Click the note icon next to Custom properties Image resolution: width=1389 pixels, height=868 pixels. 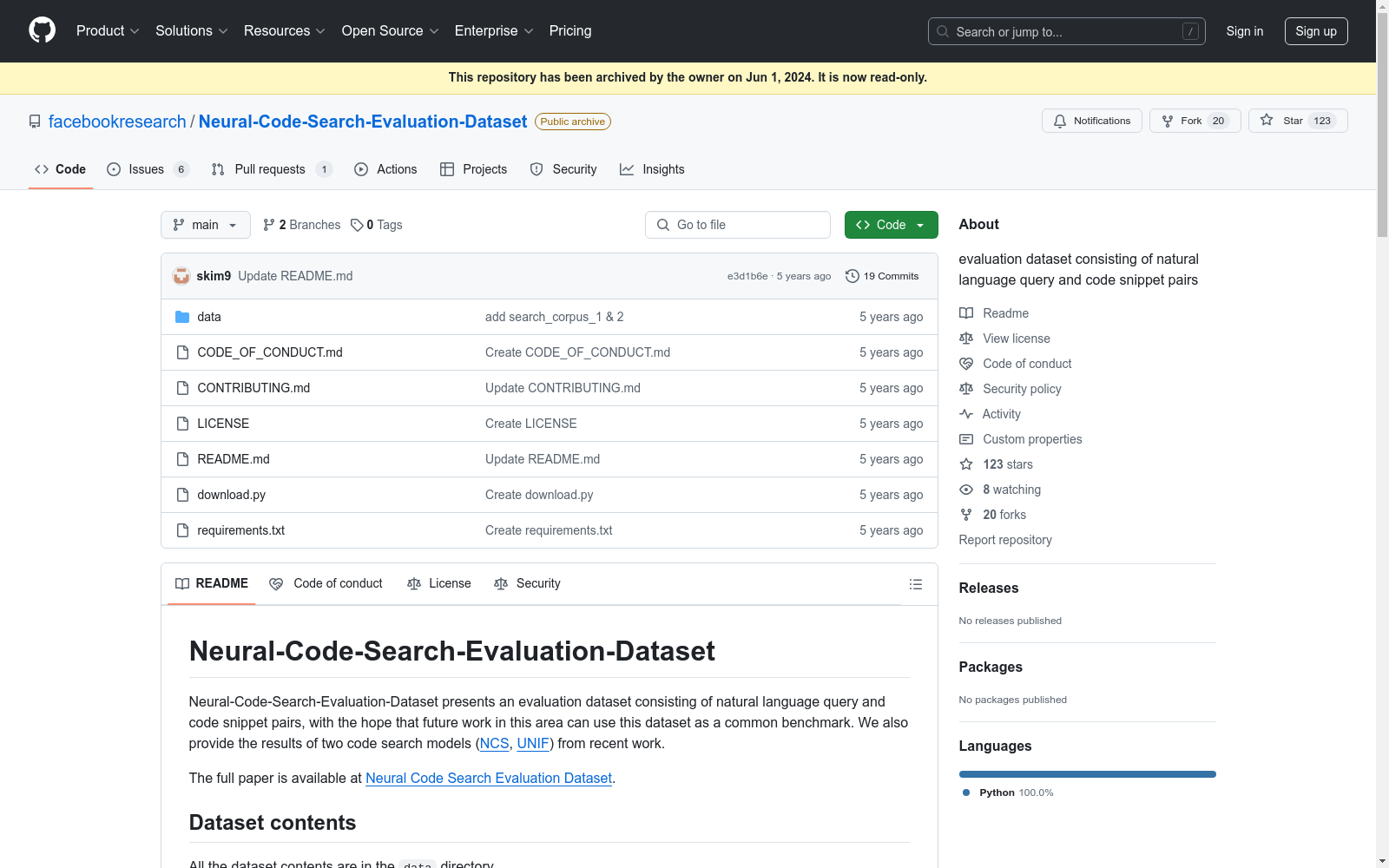[966, 439]
